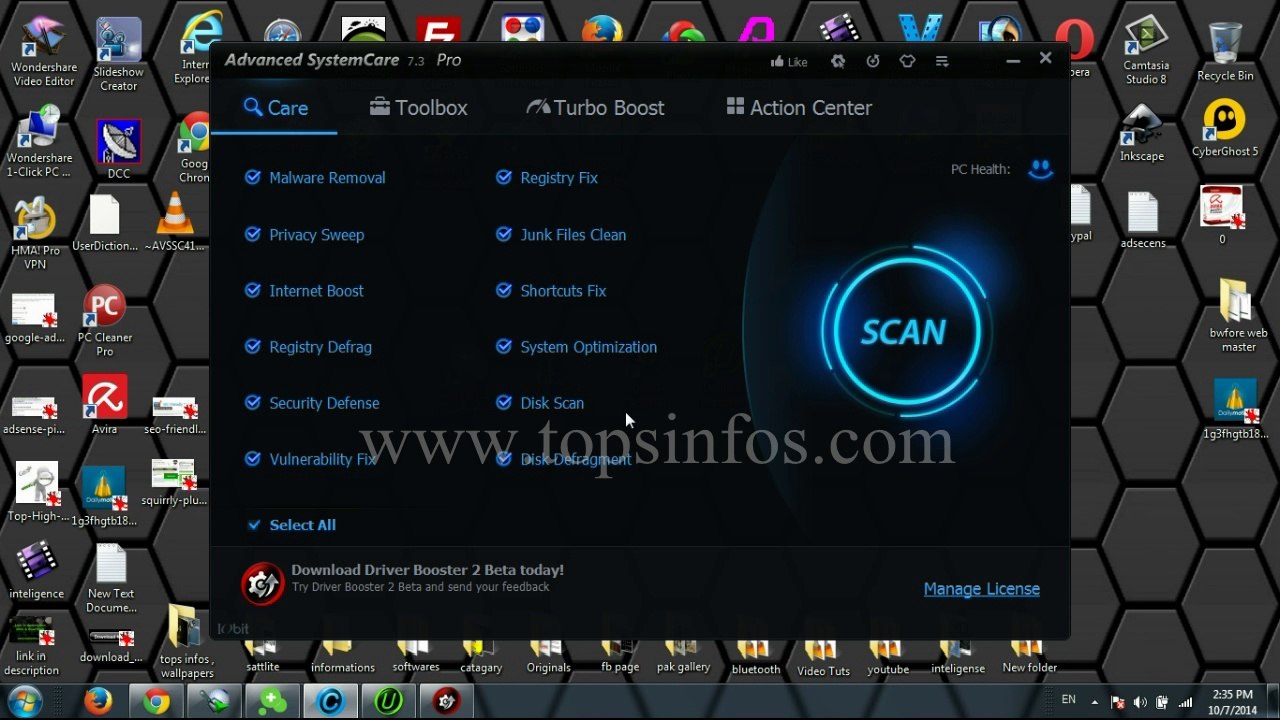Go to the Action Center tab
This screenshot has height=720, width=1280.
799,108
